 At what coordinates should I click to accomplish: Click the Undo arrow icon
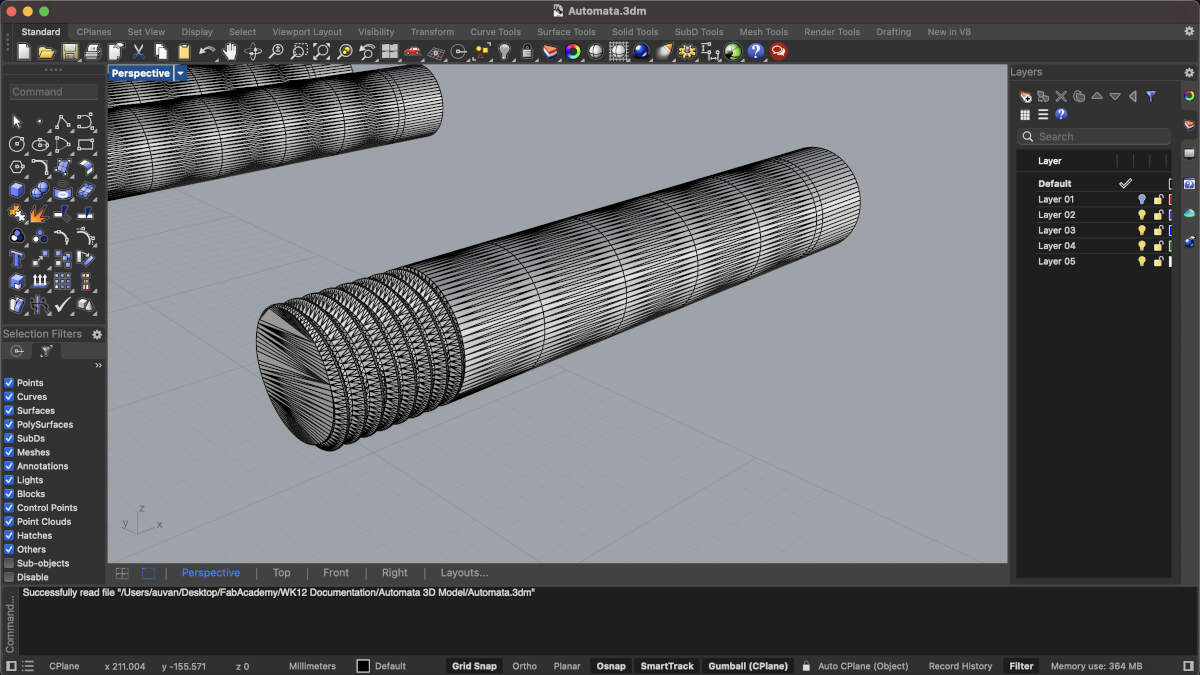click(x=207, y=51)
